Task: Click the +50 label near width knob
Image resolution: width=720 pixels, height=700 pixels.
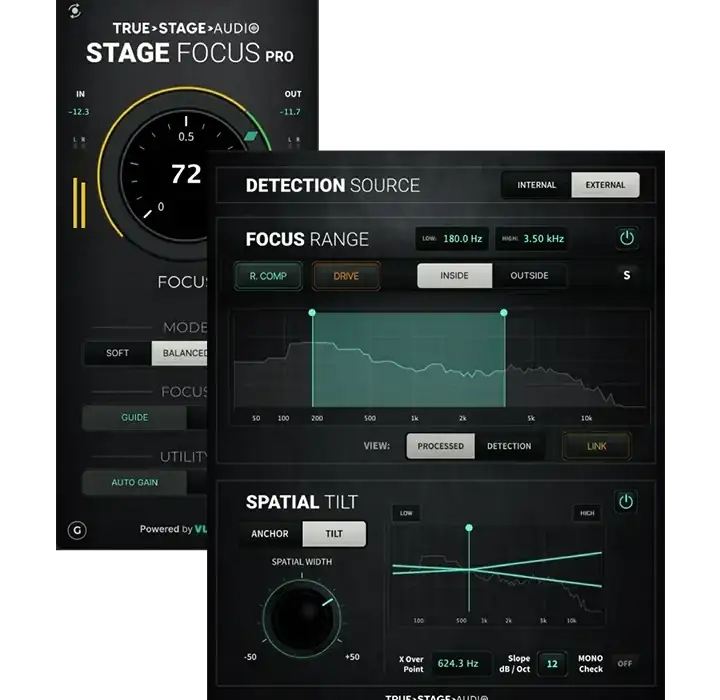Action: (352, 657)
